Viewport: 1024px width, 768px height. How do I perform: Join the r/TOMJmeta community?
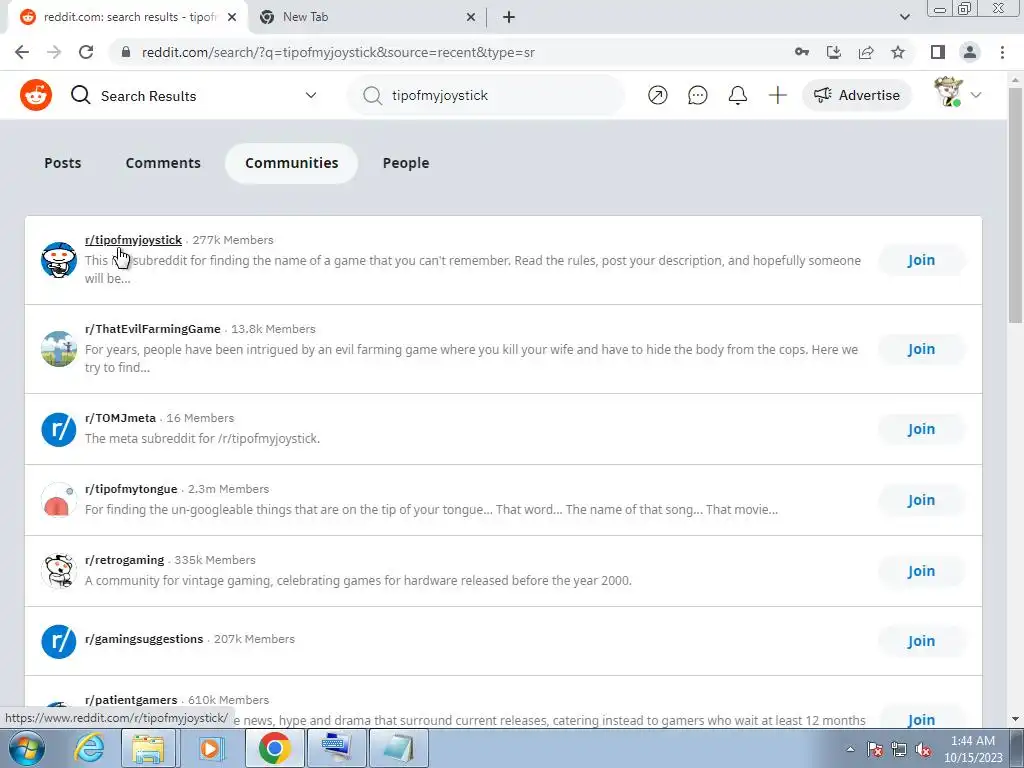[921, 429]
